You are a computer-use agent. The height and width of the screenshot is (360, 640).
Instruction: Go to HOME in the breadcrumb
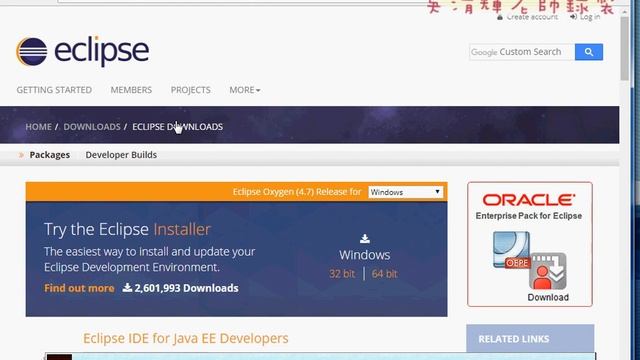tap(38, 127)
